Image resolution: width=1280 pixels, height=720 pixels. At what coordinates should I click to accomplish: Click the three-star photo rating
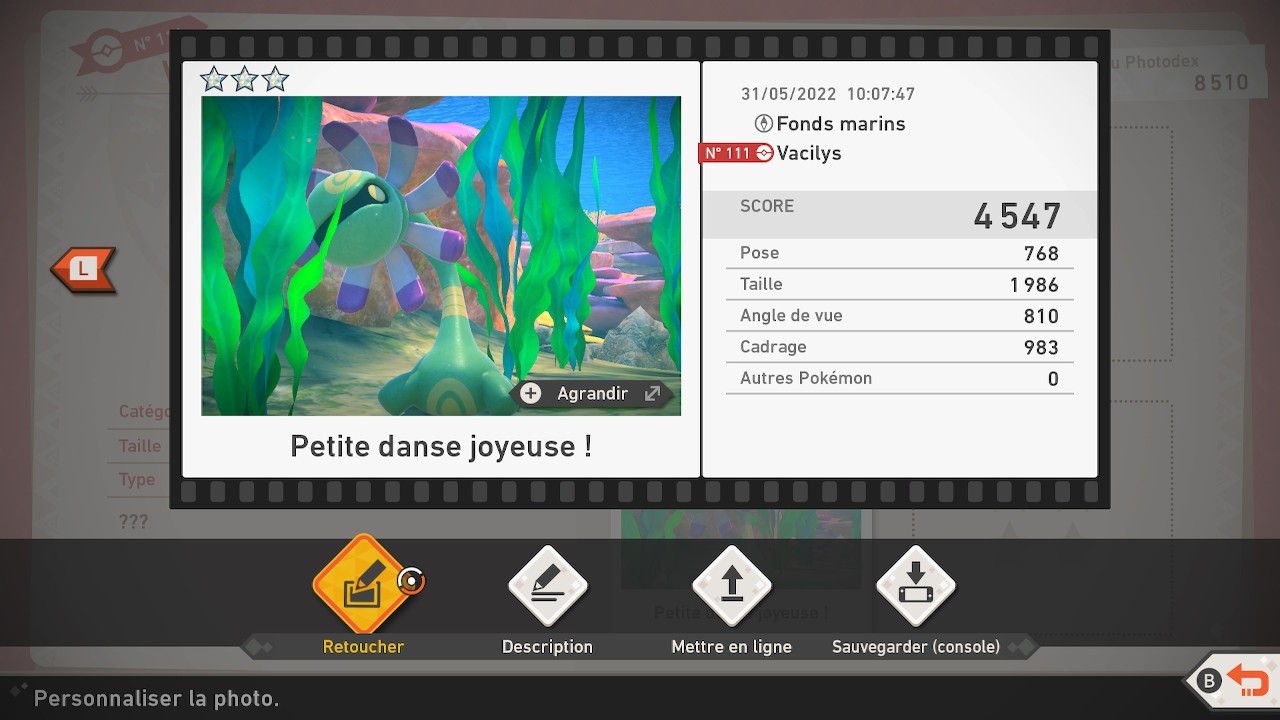(244, 79)
